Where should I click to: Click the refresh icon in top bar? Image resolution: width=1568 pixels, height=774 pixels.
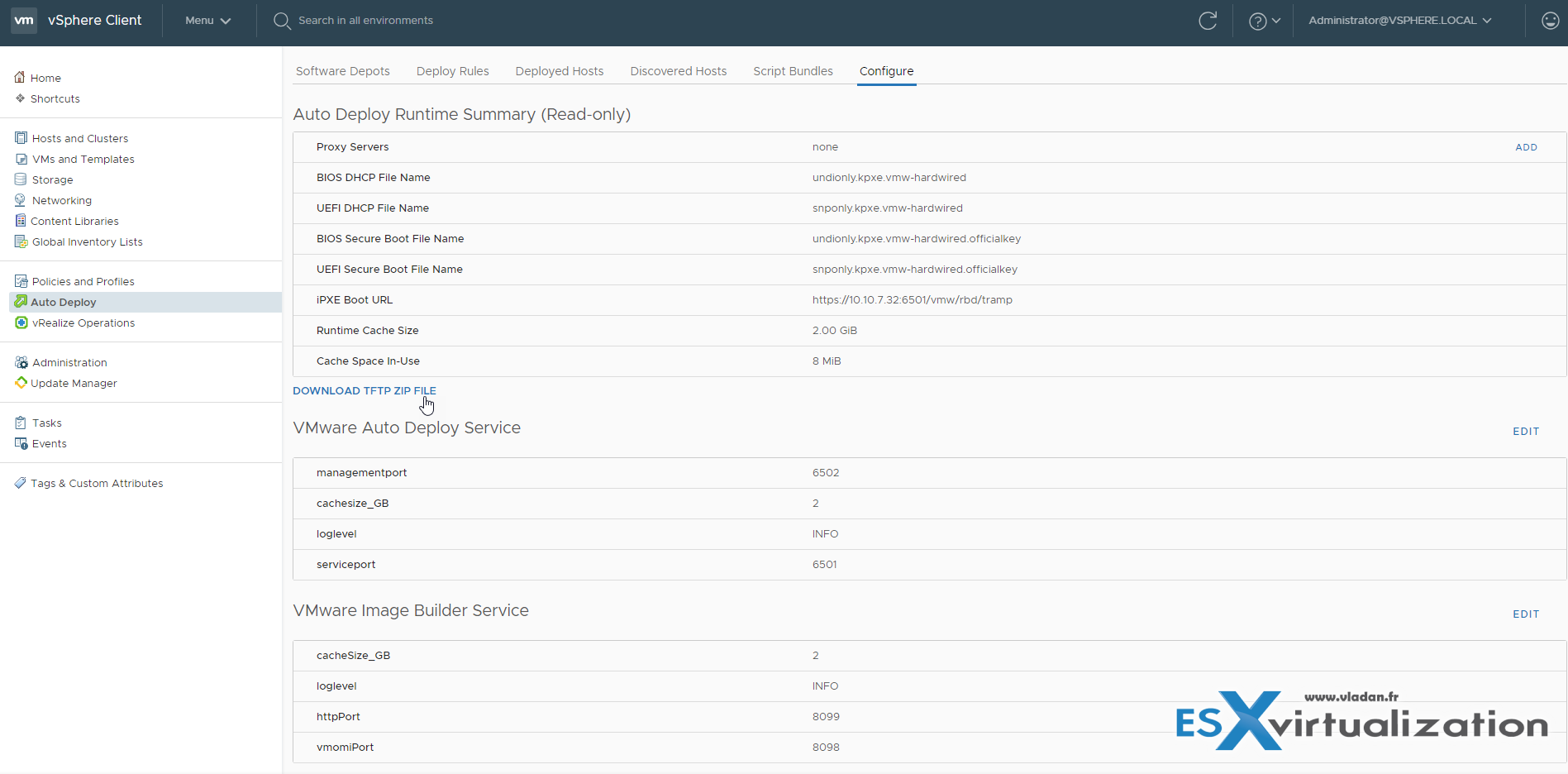(1208, 21)
